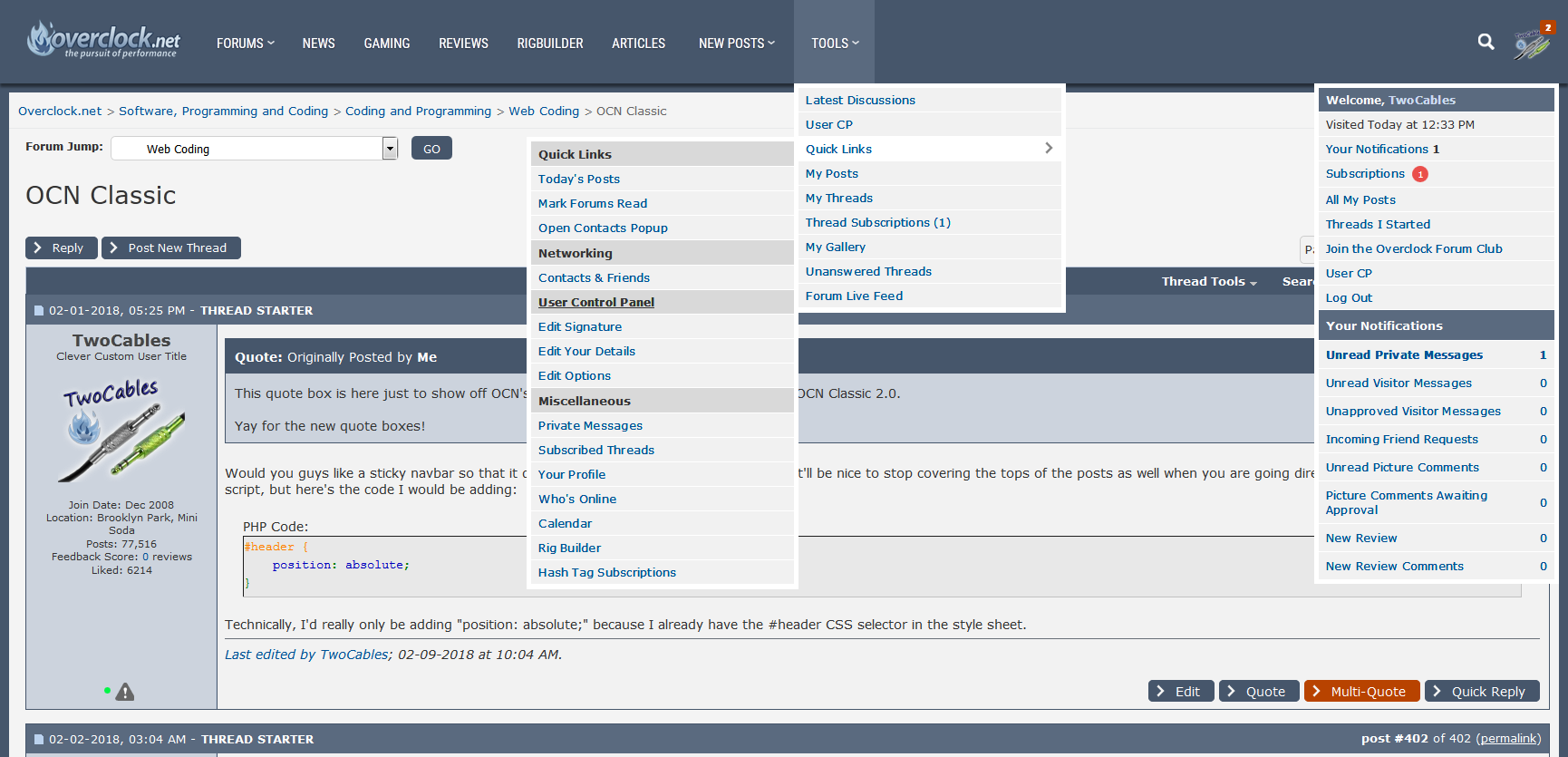Open New Review Comments notification
Viewport: 1568px width, 757px height.
click(x=1394, y=566)
